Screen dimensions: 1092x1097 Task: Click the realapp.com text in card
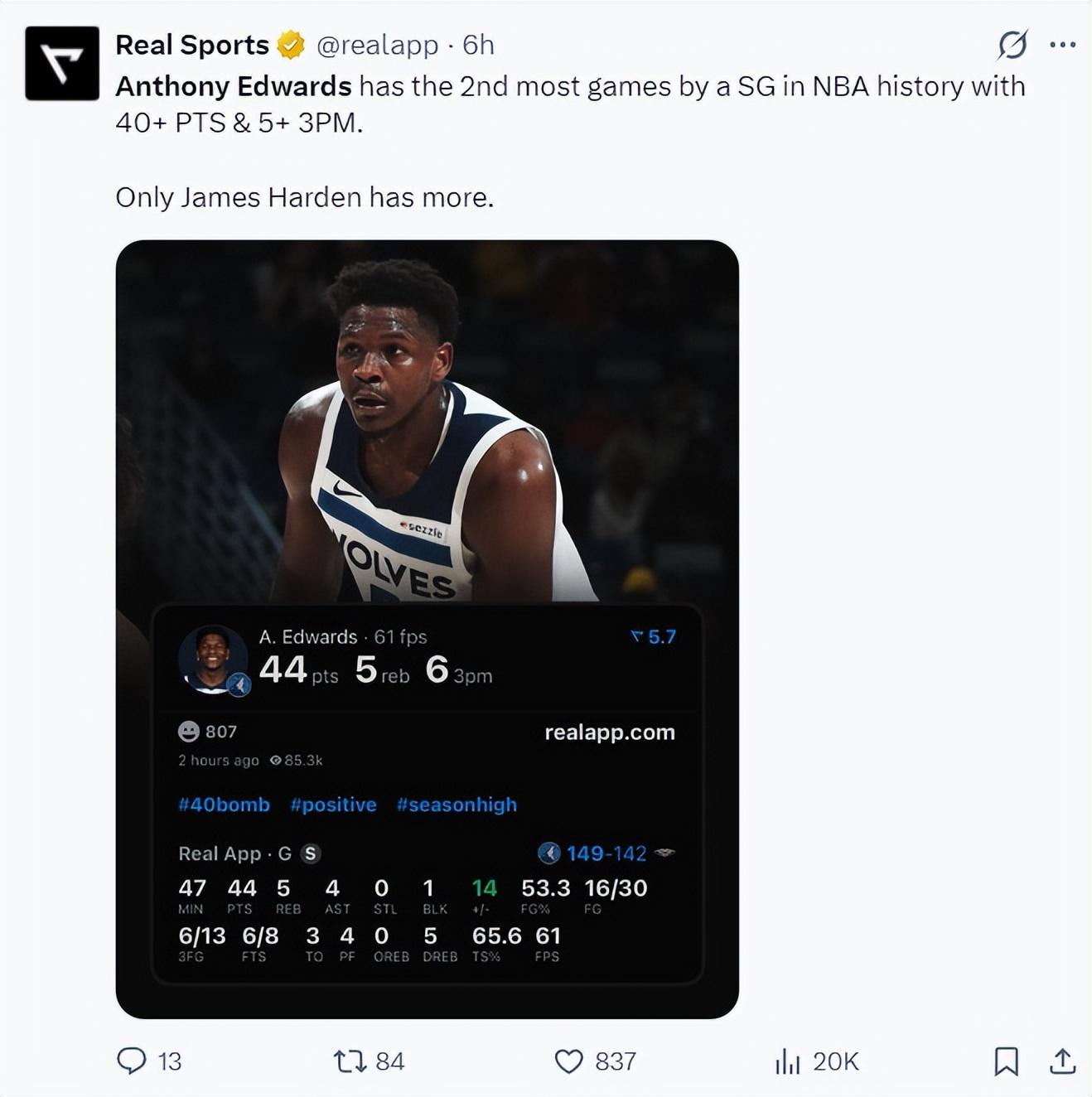610,732
